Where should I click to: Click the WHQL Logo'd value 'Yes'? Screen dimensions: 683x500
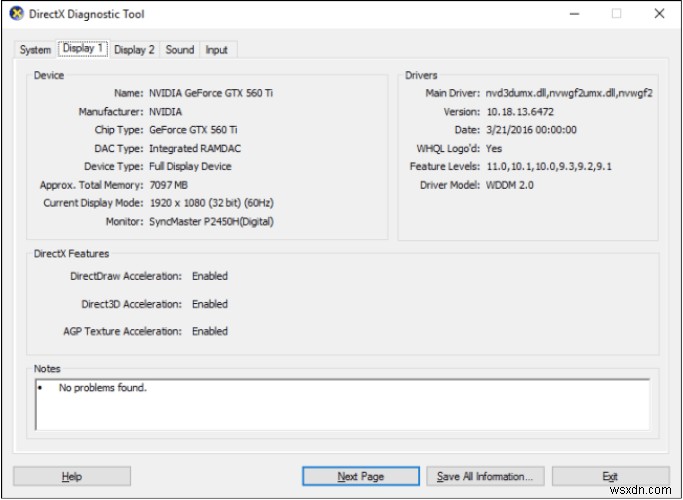tap(494, 149)
